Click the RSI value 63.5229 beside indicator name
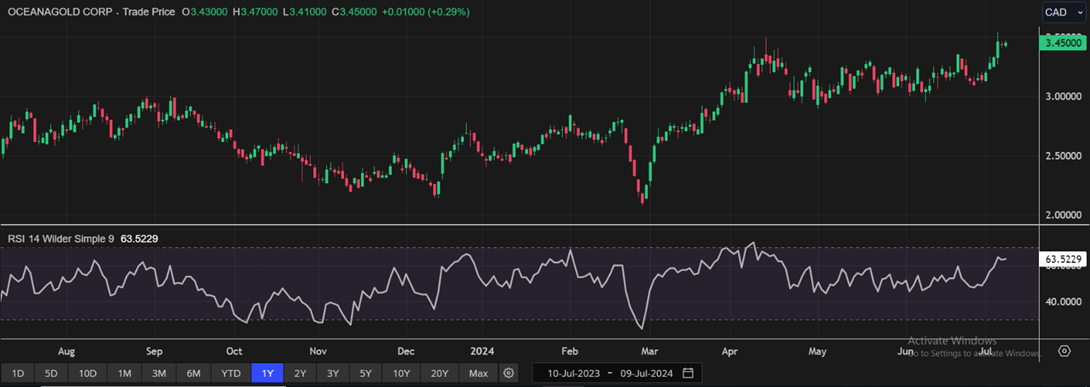The height and width of the screenshot is (387, 1090). 139,238
